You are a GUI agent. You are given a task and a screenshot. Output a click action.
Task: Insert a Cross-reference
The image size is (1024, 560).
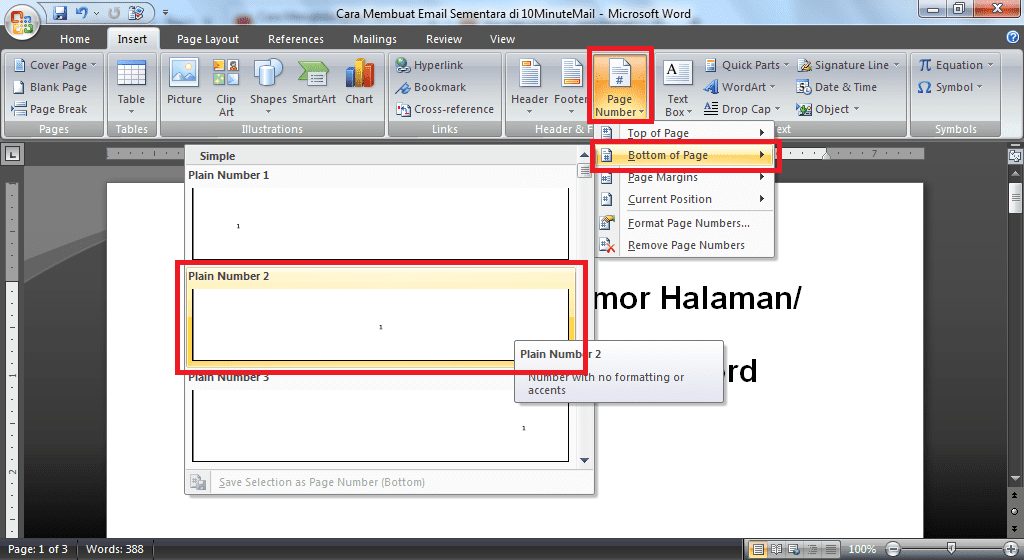coord(445,109)
